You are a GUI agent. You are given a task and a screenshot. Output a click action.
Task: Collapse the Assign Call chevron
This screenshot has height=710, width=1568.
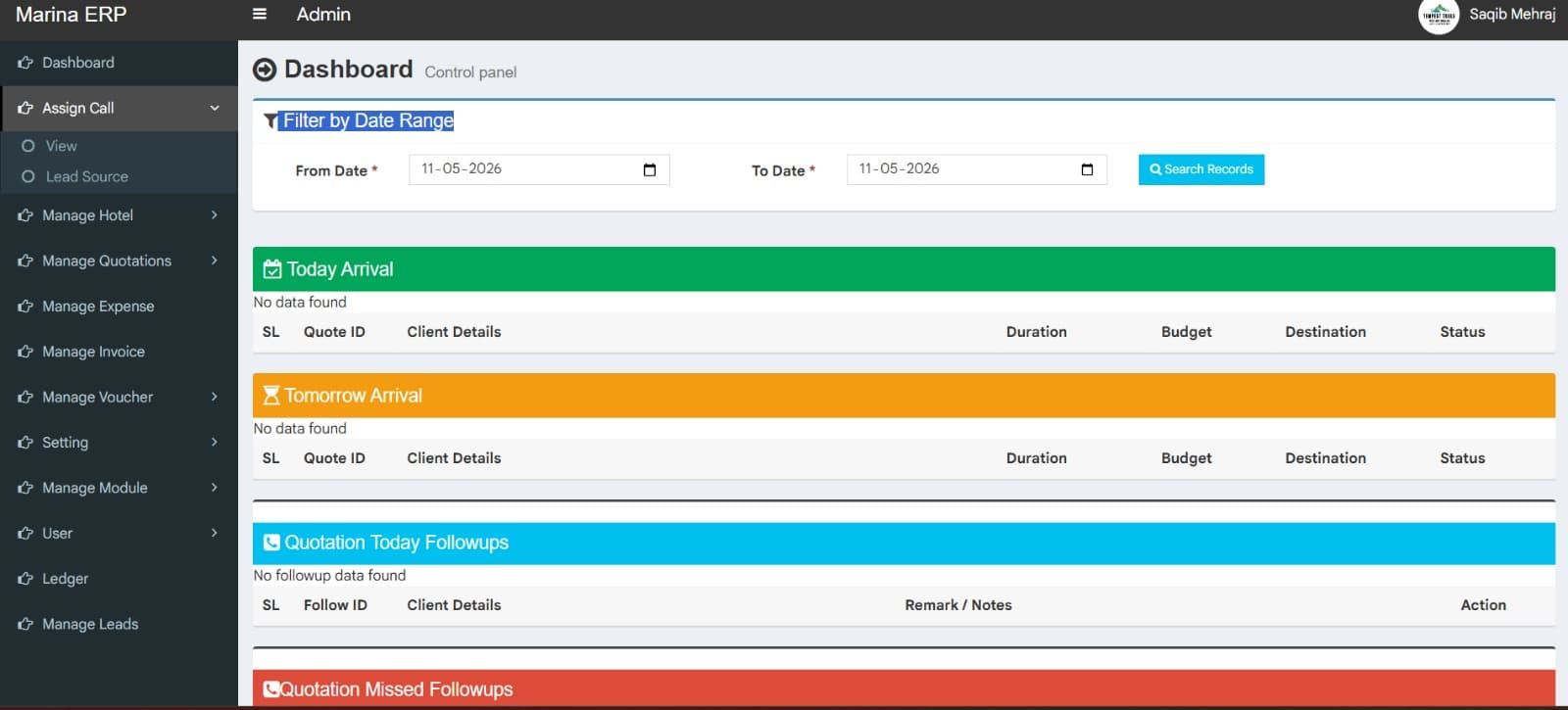click(x=215, y=108)
